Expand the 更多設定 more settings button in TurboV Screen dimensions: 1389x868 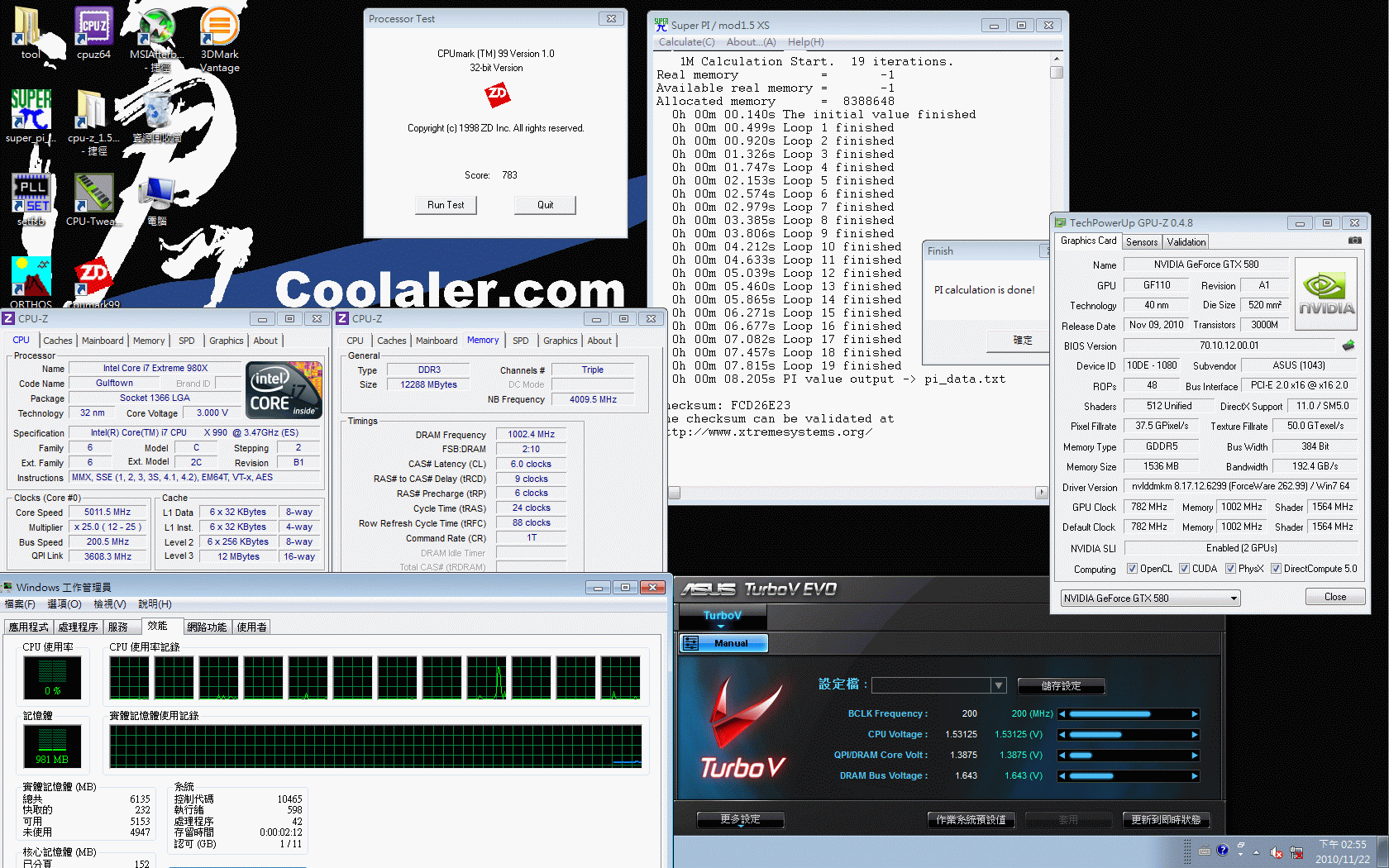740,819
